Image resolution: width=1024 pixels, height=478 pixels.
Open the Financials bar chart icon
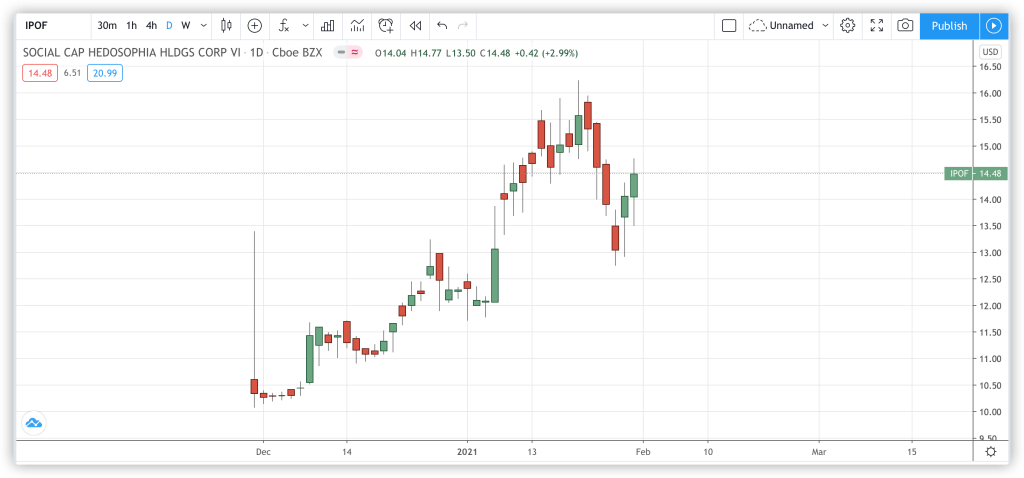click(x=327, y=25)
